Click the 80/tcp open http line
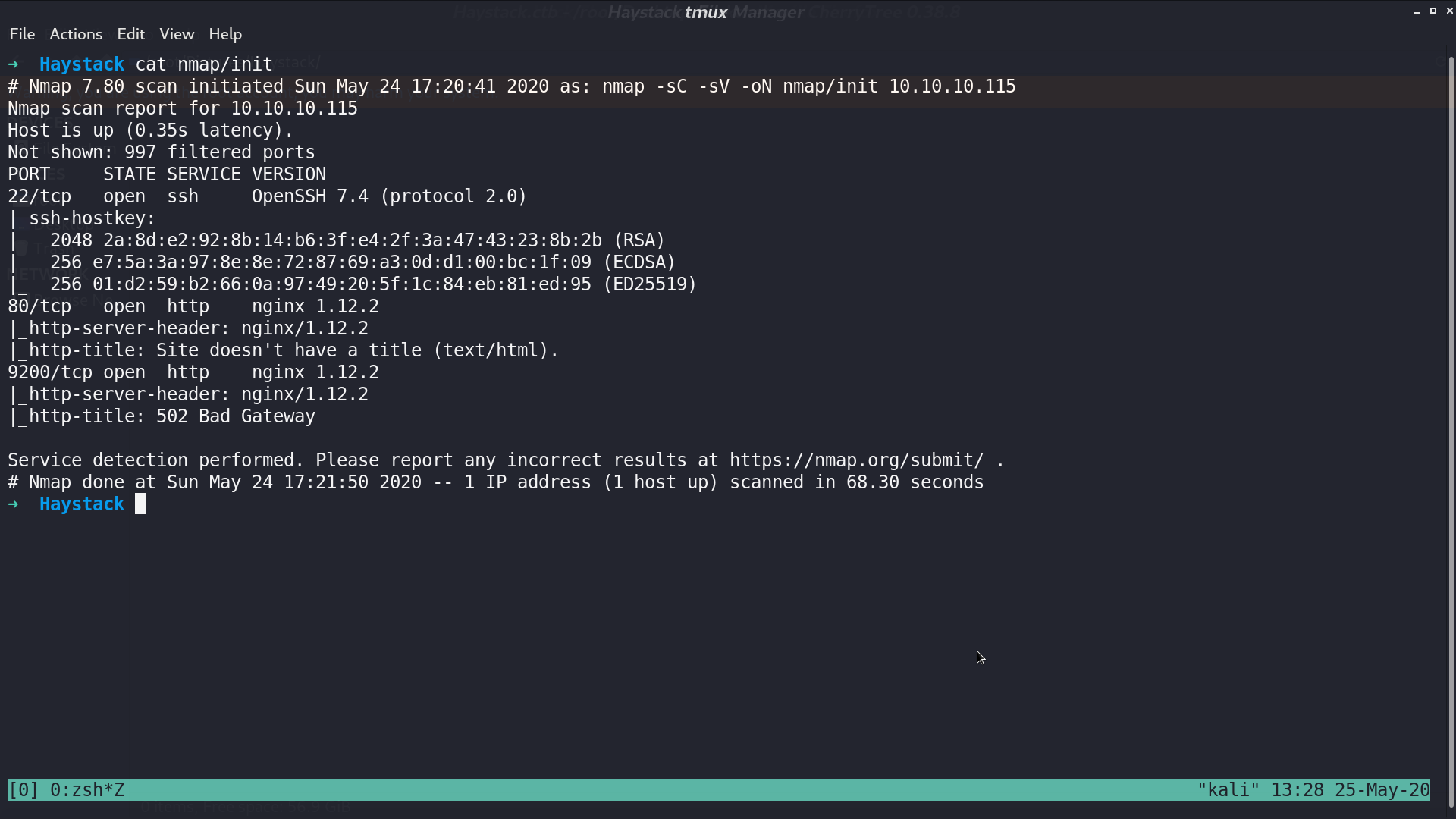Viewport: 1456px width, 819px height. [193, 306]
